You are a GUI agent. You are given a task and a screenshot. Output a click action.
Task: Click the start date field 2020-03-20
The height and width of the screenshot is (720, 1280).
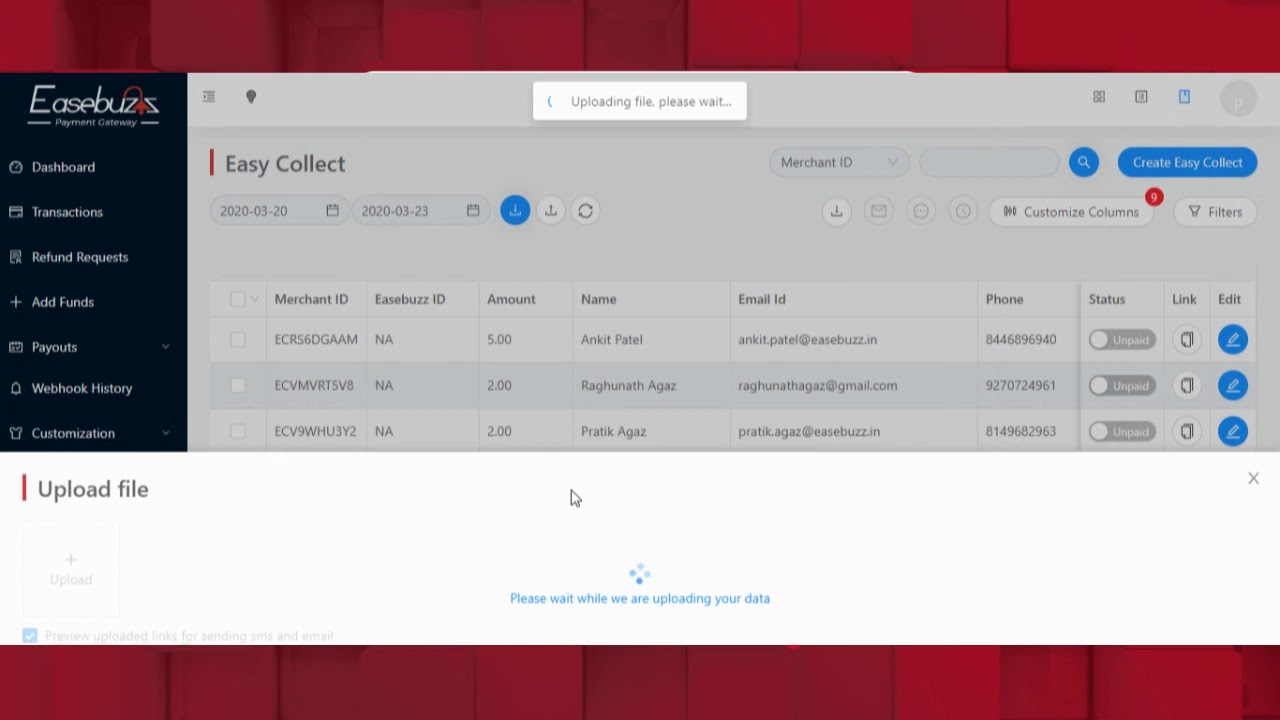coord(279,210)
